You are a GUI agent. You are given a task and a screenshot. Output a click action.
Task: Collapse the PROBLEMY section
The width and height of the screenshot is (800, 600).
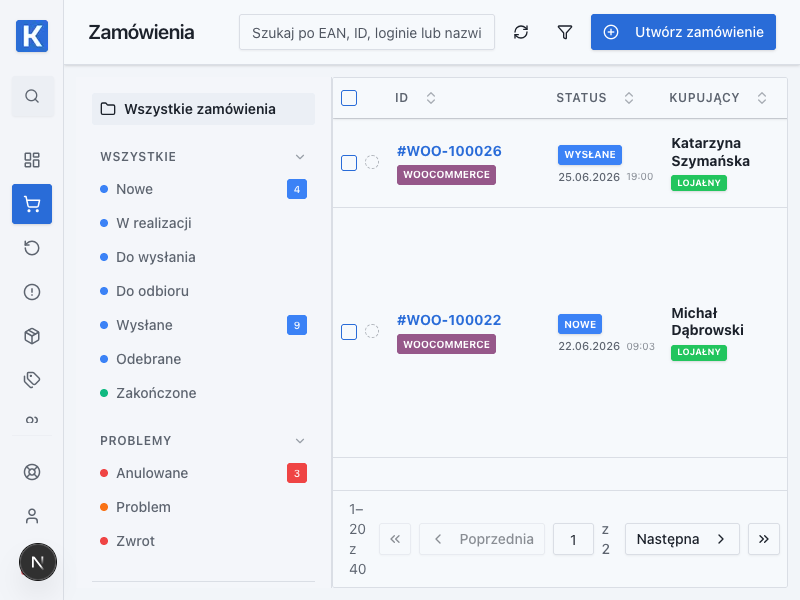click(x=300, y=441)
